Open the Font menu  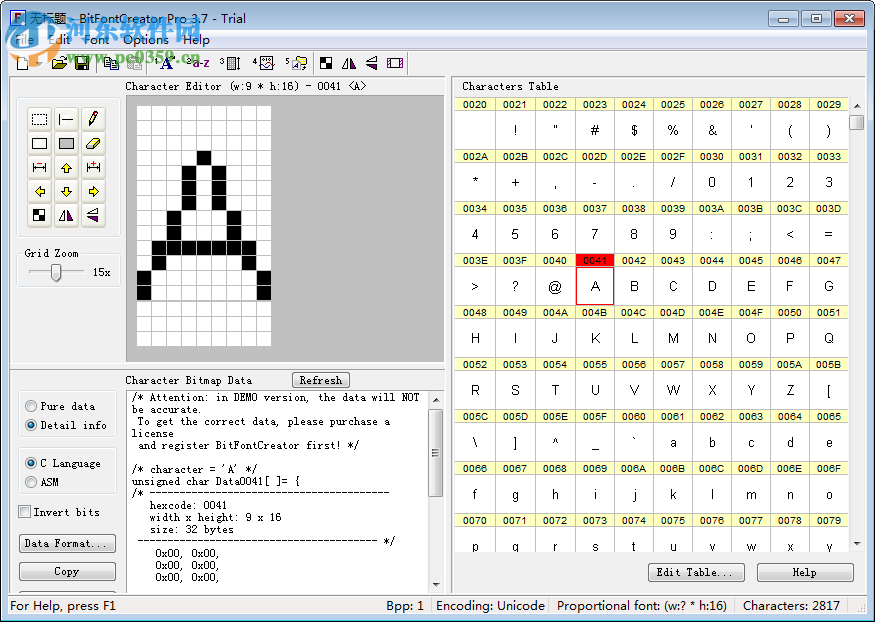point(97,40)
